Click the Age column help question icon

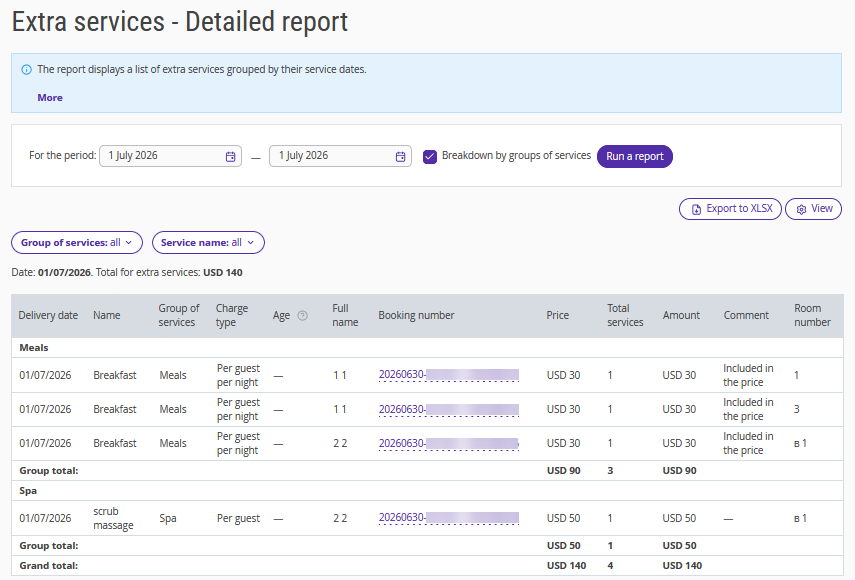[x=303, y=316]
